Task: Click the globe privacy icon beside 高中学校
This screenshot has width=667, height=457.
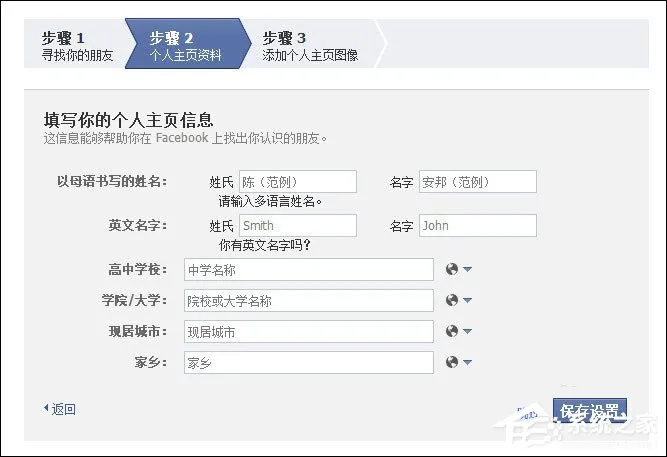Action: coord(452,269)
